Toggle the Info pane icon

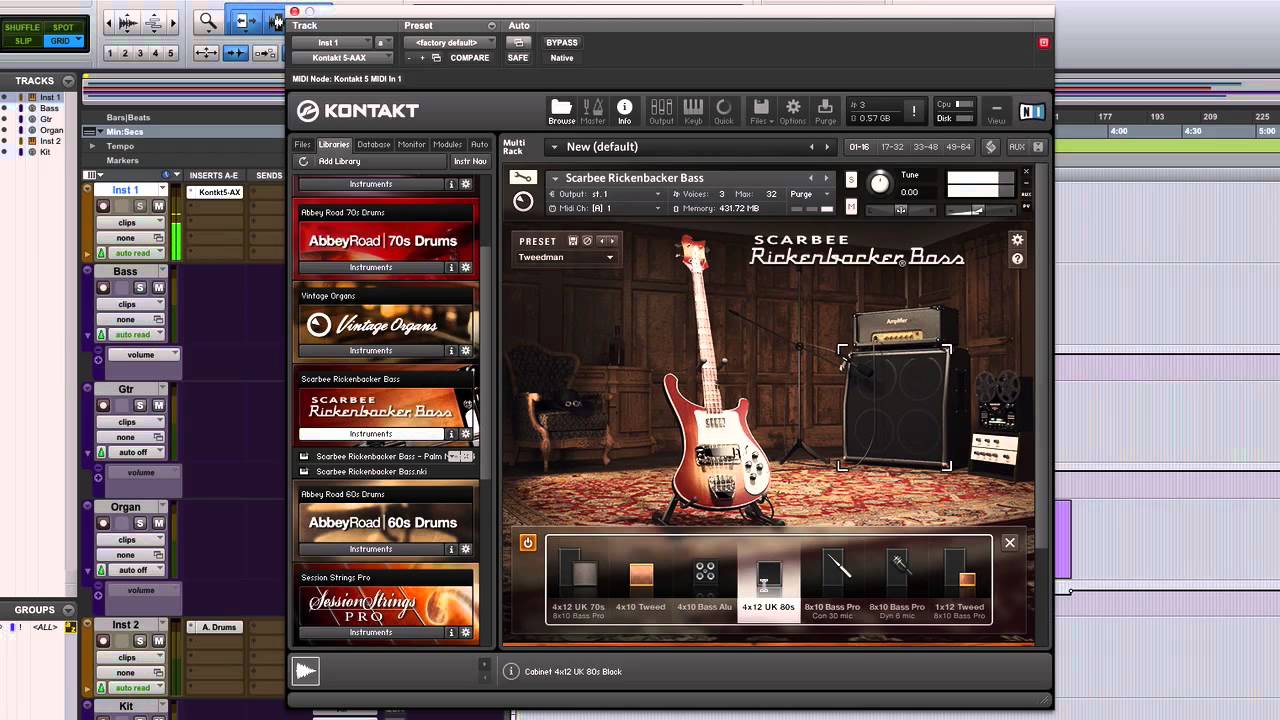[624, 111]
